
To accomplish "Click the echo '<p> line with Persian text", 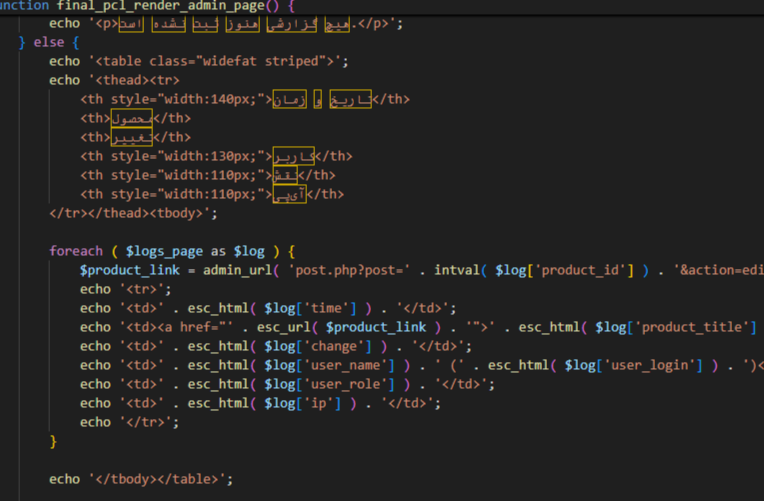I will 226,23.
